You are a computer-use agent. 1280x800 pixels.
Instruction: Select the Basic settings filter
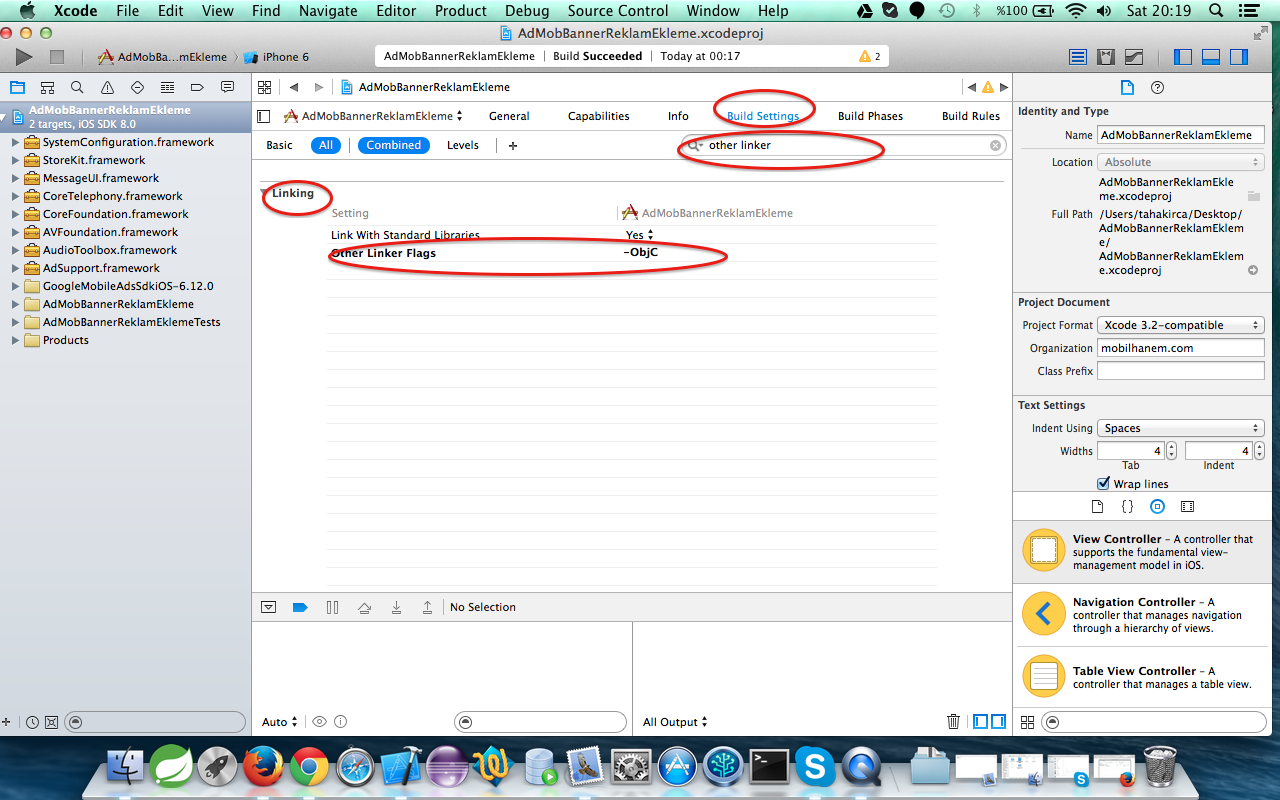[x=279, y=145]
